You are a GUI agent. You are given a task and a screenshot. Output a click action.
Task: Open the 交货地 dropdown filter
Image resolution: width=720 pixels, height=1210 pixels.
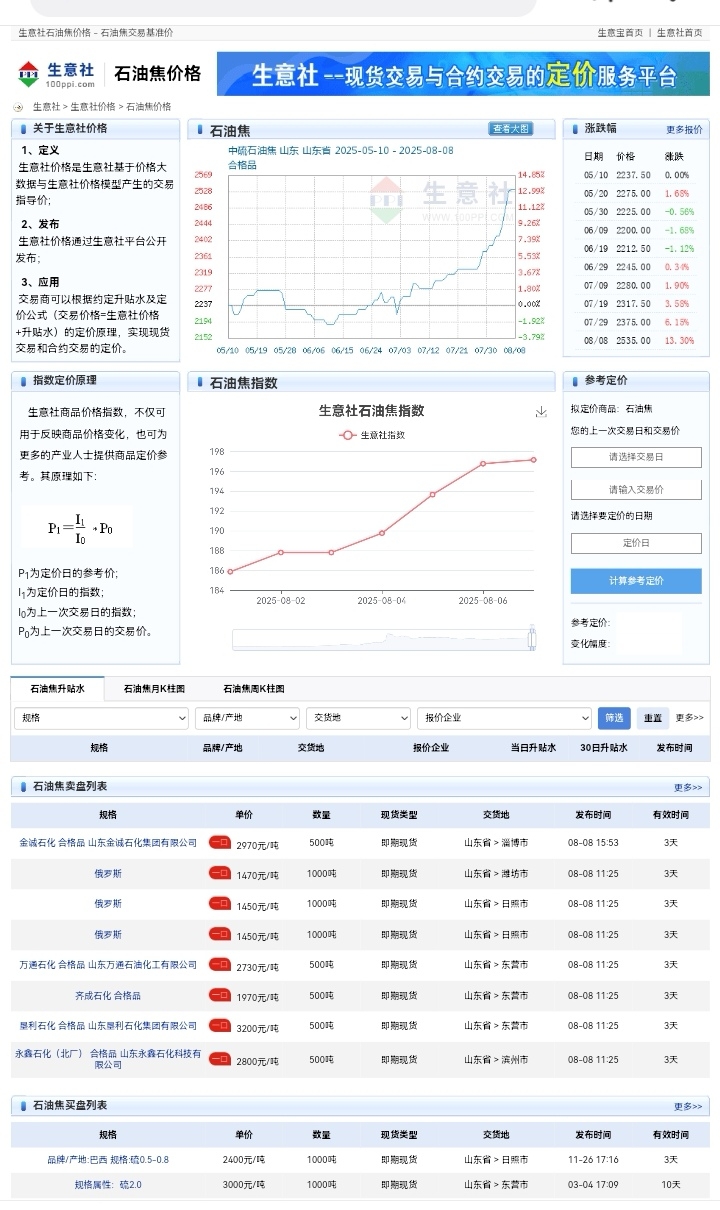coord(358,718)
